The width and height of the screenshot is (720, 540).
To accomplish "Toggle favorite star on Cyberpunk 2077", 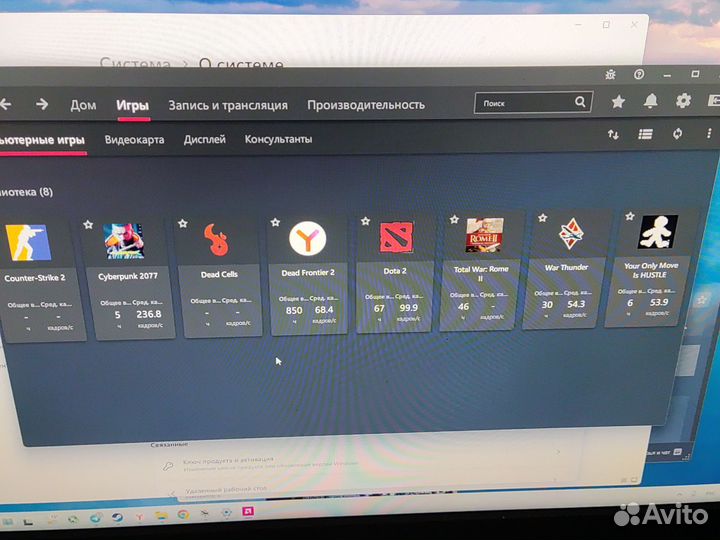I will 88,224.
